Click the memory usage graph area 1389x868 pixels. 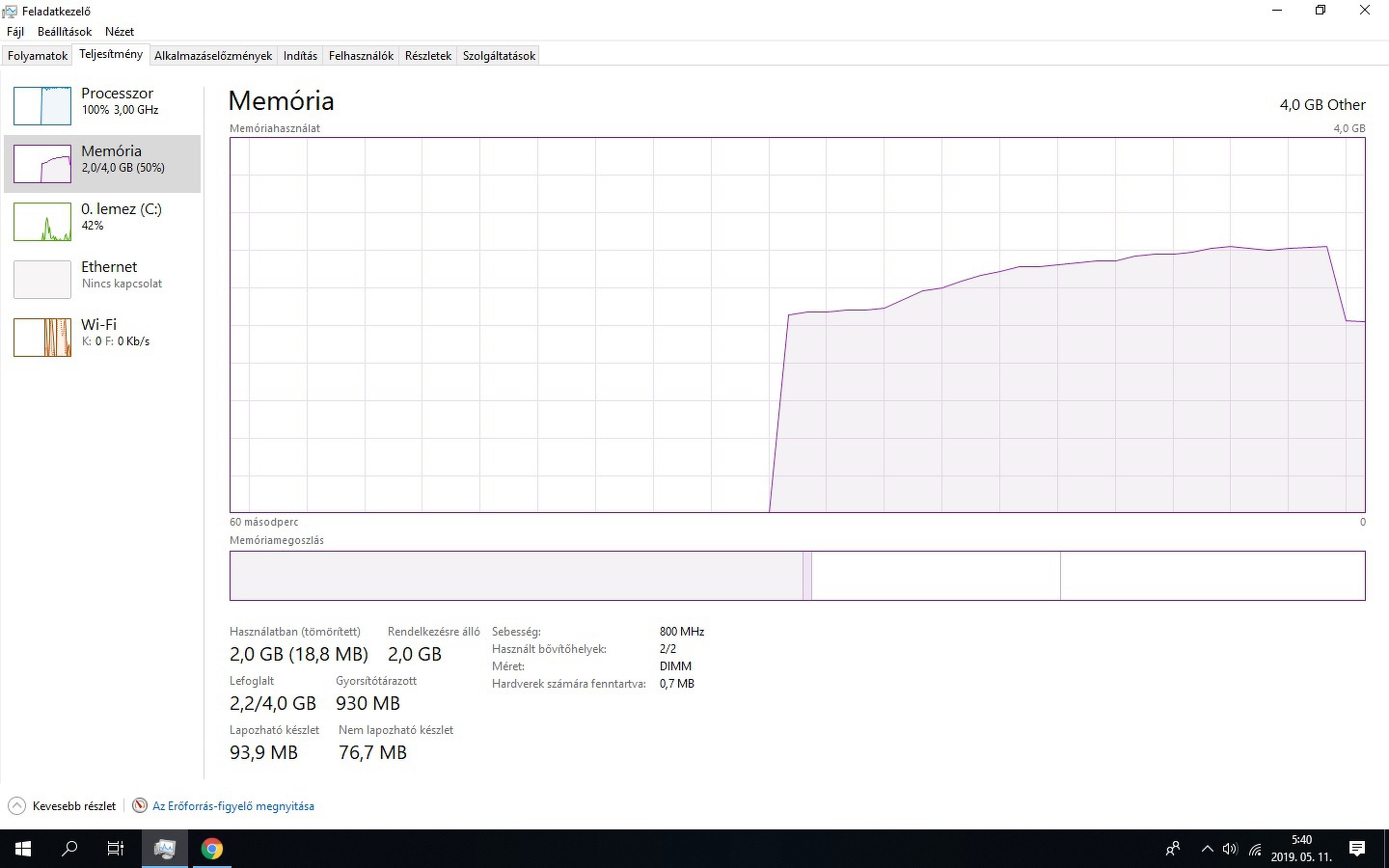coord(798,325)
